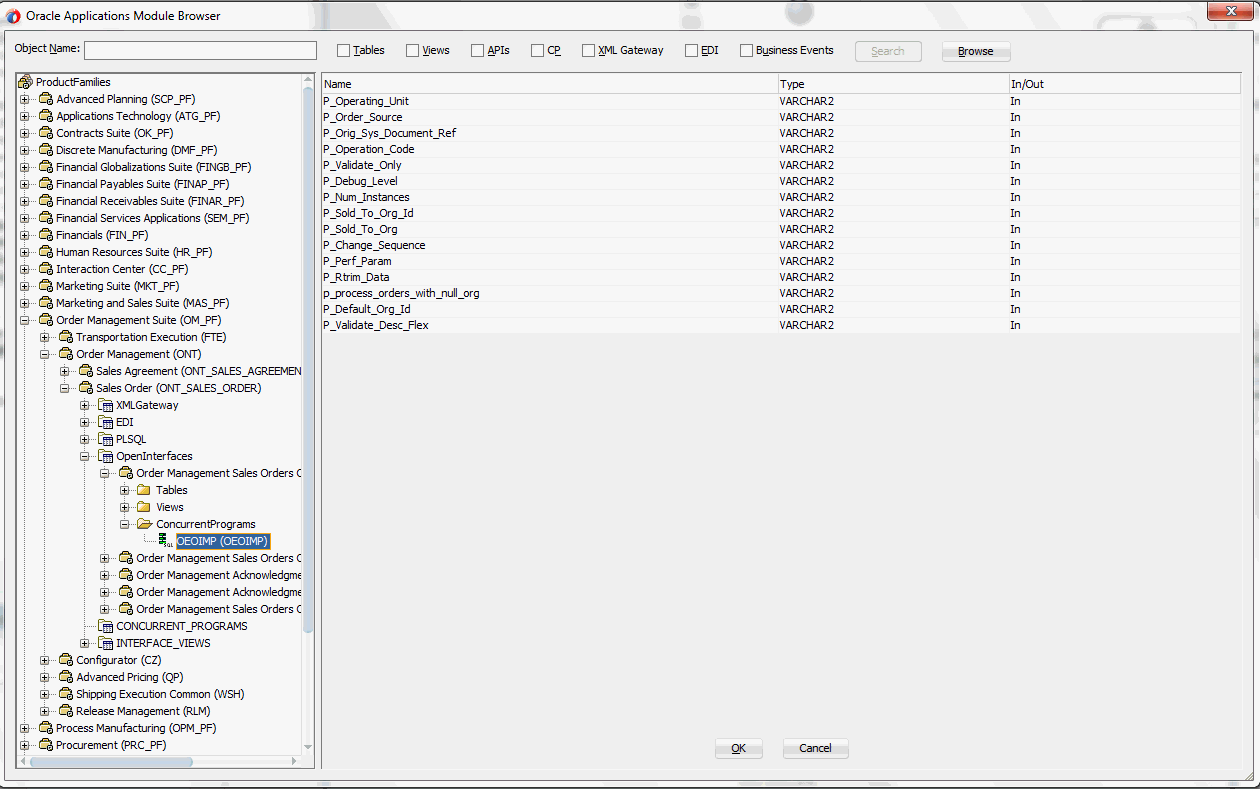This screenshot has width=1260, height=789.
Task: Click the Order Management Suite (OM_PF) icon
Action: (x=46, y=320)
